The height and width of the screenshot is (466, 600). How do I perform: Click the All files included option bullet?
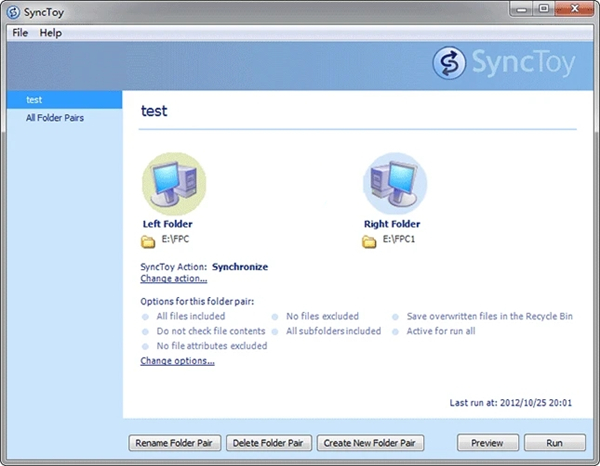point(146,316)
